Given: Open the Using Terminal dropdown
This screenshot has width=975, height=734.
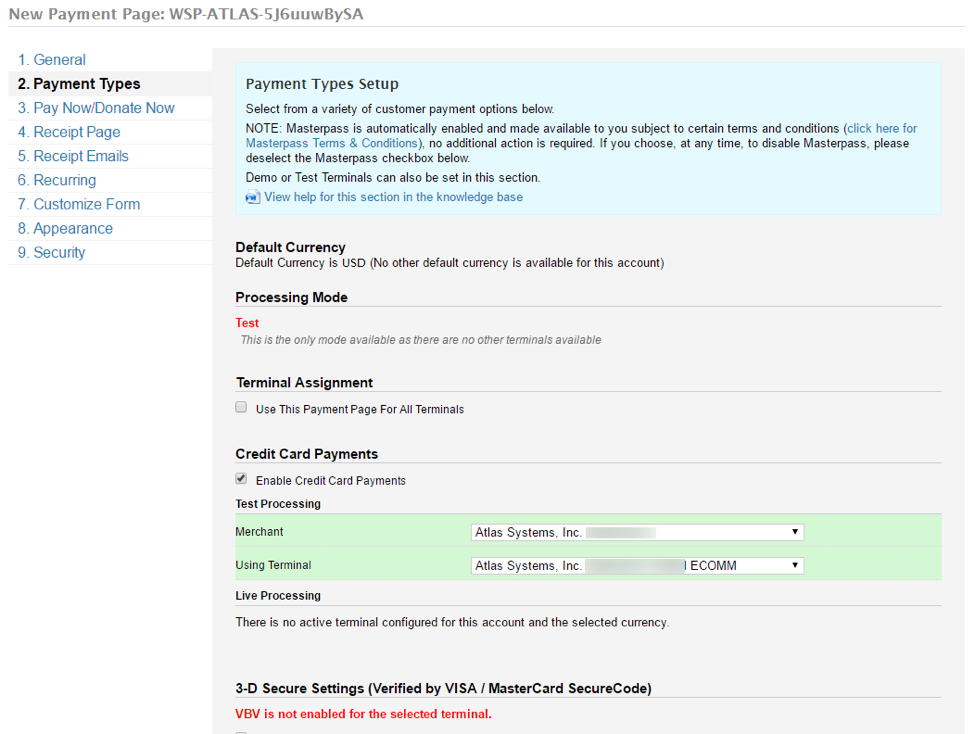Looking at the screenshot, I should pos(637,566).
